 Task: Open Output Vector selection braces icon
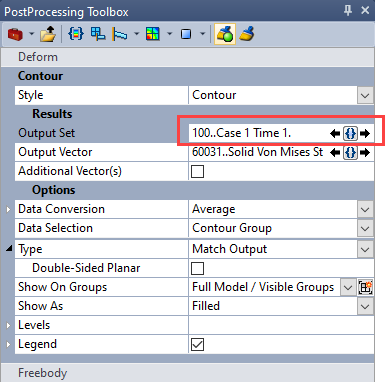[350, 153]
